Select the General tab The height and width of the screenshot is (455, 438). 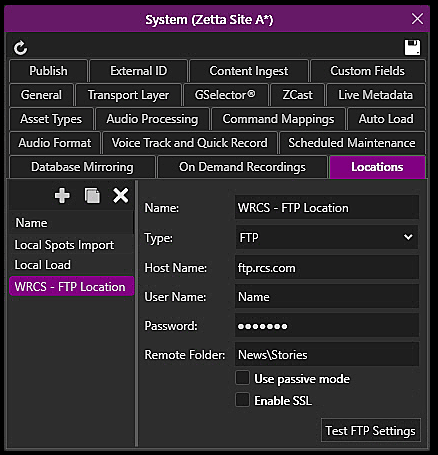(41, 95)
